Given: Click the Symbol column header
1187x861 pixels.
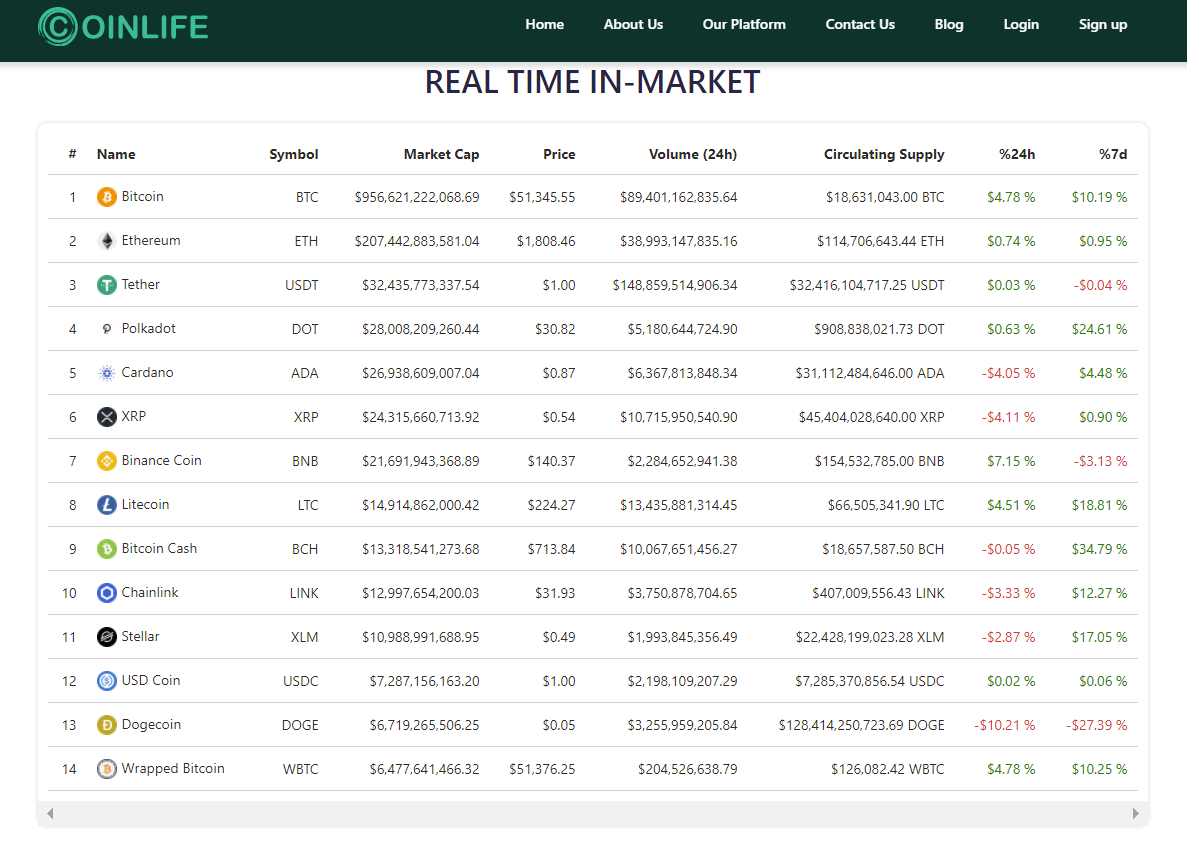Looking at the screenshot, I should (294, 154).
